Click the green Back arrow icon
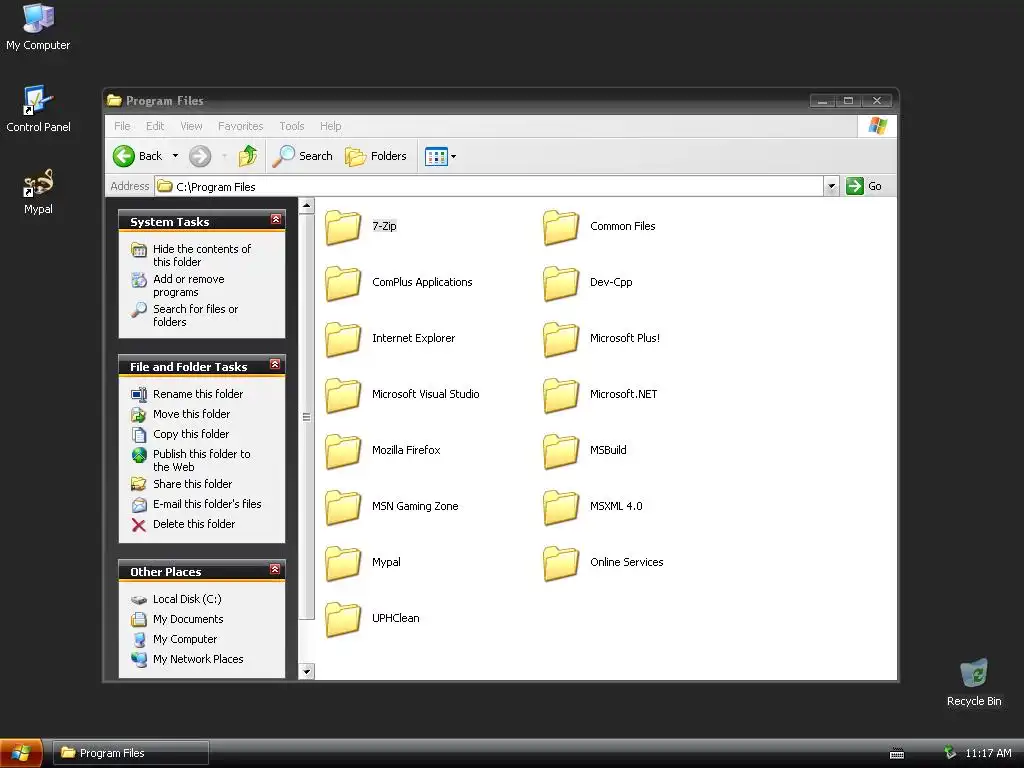This screenshot has height=768, width=1024. [x=123, y=156]
